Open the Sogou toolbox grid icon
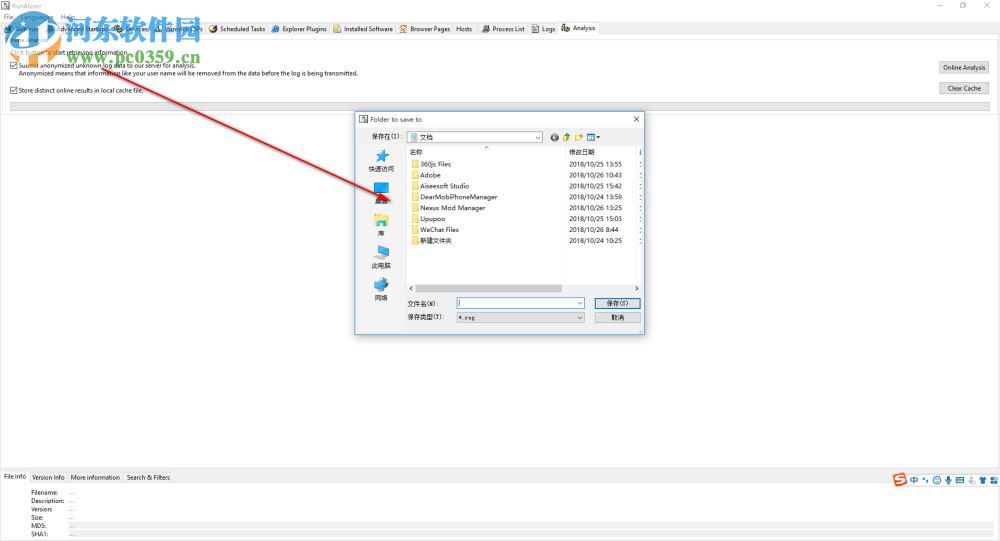Image resolution: width=1000 pixels, height=541 pixels. coord(994,480)
